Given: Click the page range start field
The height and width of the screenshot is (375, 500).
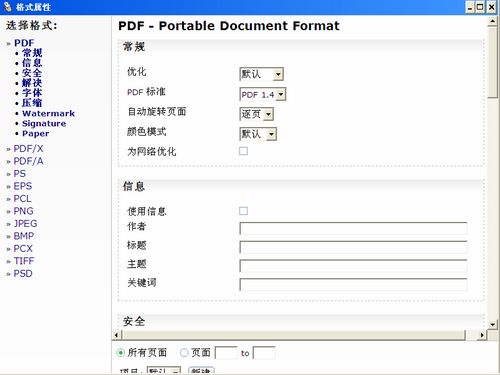Looking at the screenshot, I should click(226, 353).
